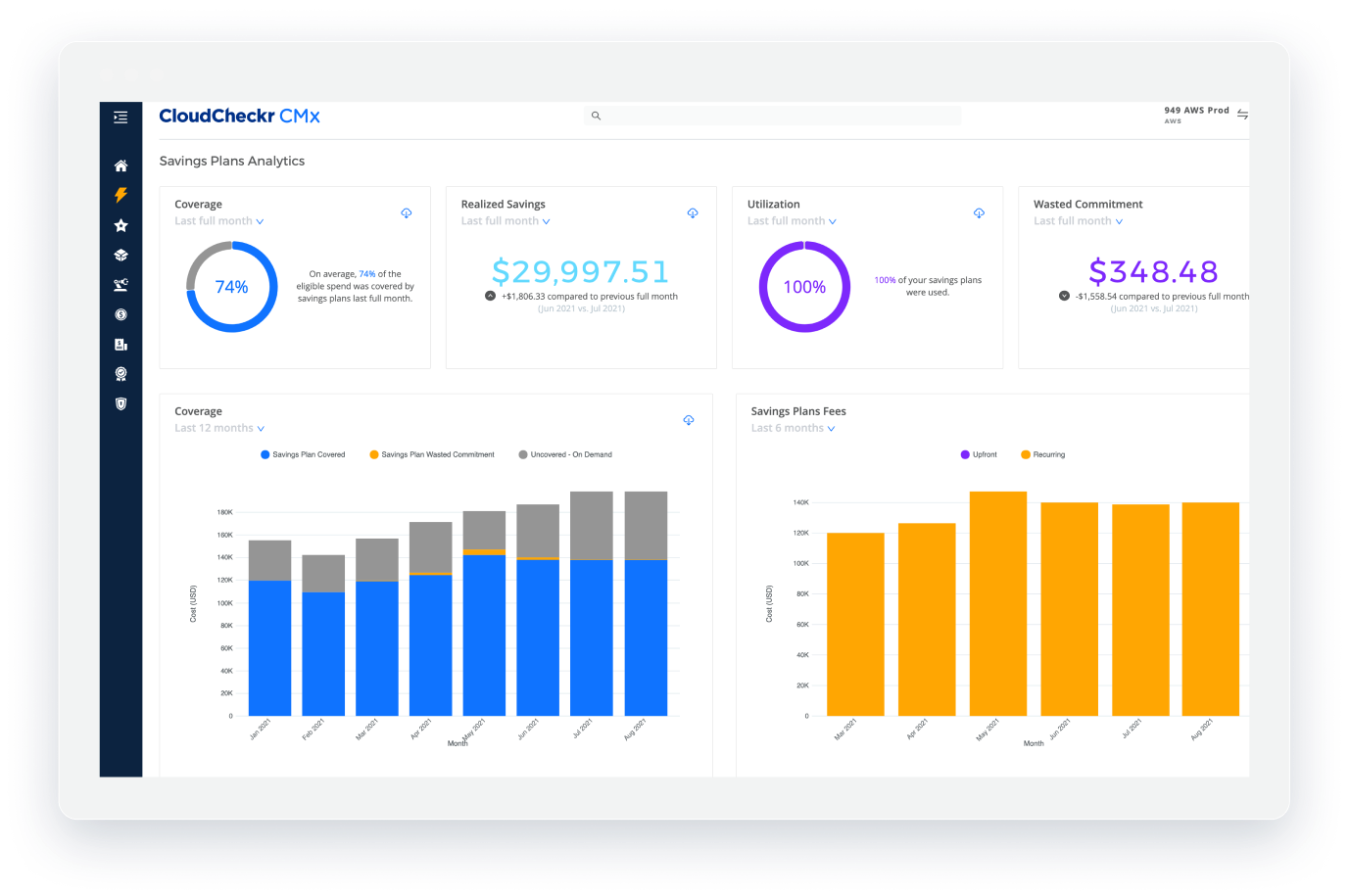This screenshot has width=1349, height=896.
Task: Click the Savings Plans Fees card title
Action: [798, 411]
